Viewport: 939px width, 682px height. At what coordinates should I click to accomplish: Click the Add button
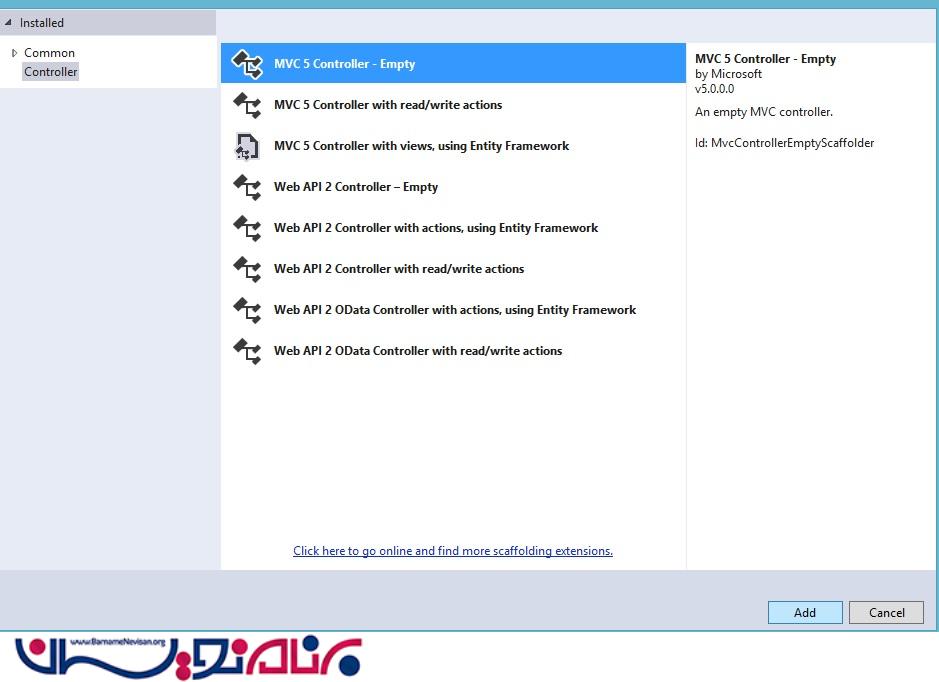click(x=805, y=613)
